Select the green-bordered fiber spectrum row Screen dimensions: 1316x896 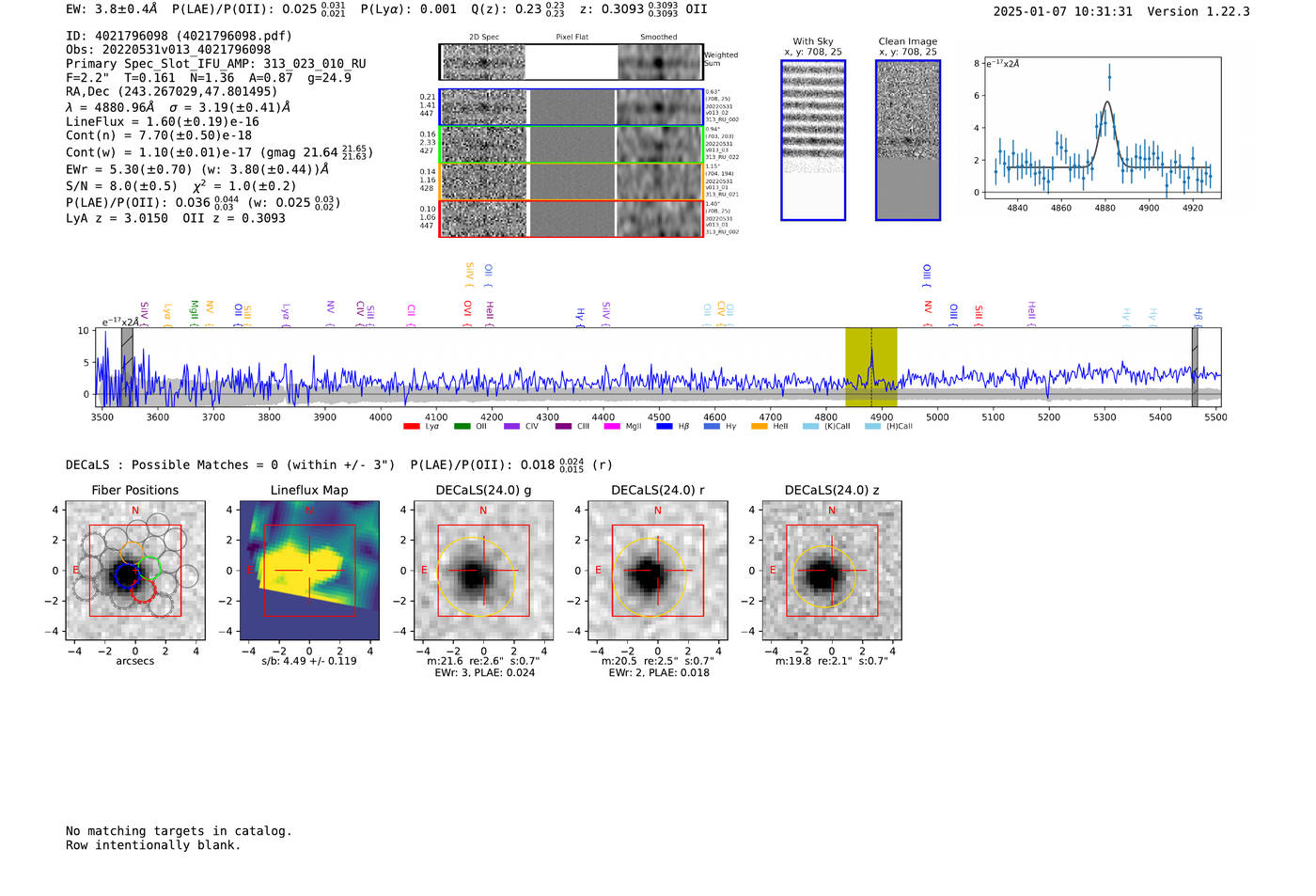coord(572,145)
